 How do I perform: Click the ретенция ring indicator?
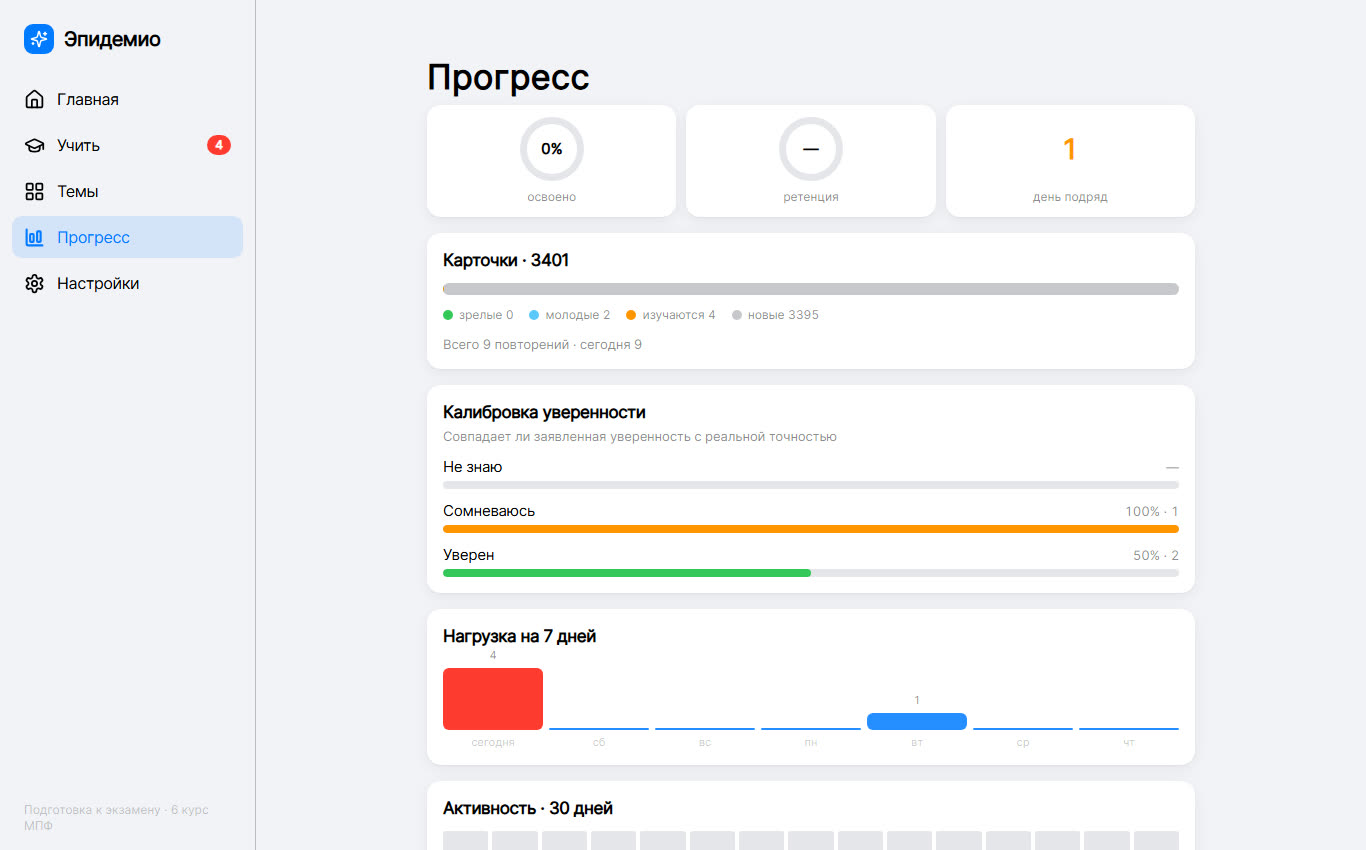tap(811, 149)
